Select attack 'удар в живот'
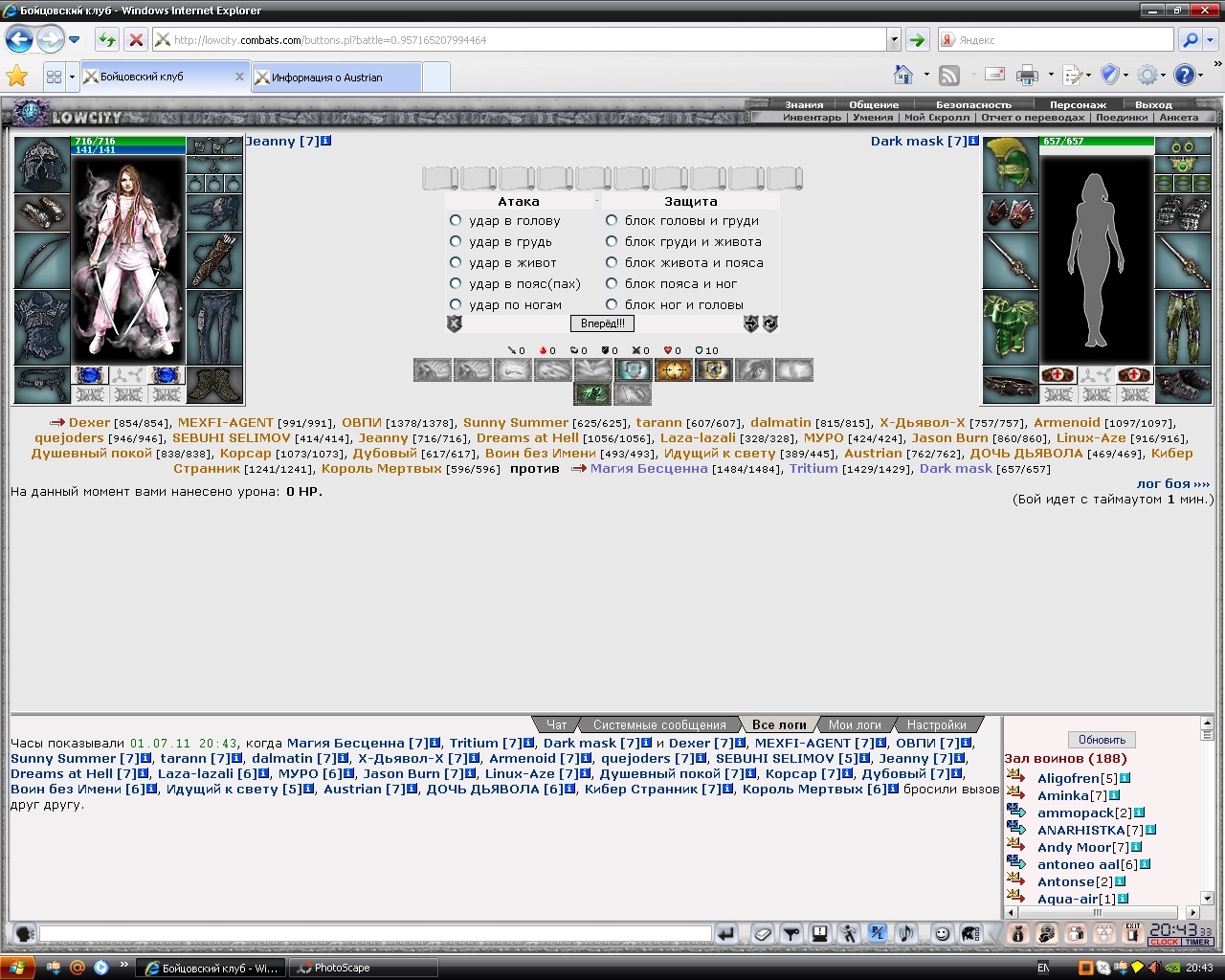1225x980 pixels. (x=456, y=262)
